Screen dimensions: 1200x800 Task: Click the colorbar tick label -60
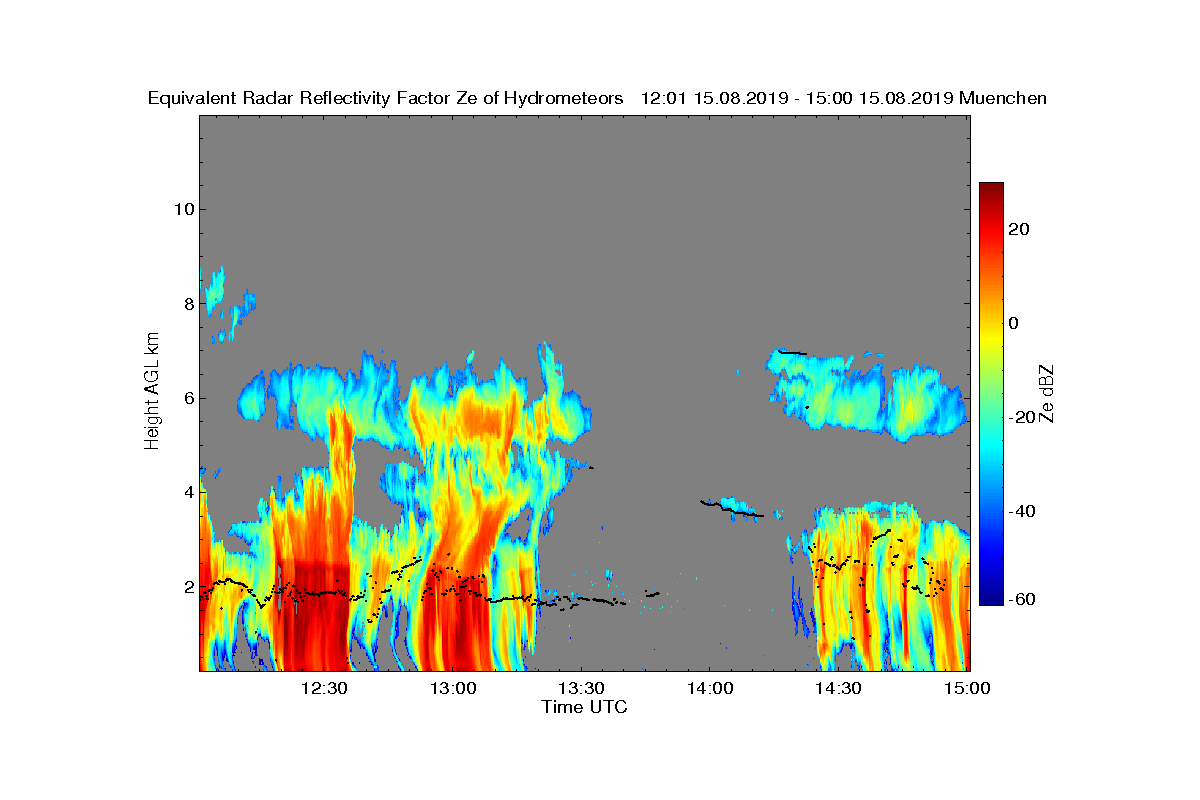1020,599
